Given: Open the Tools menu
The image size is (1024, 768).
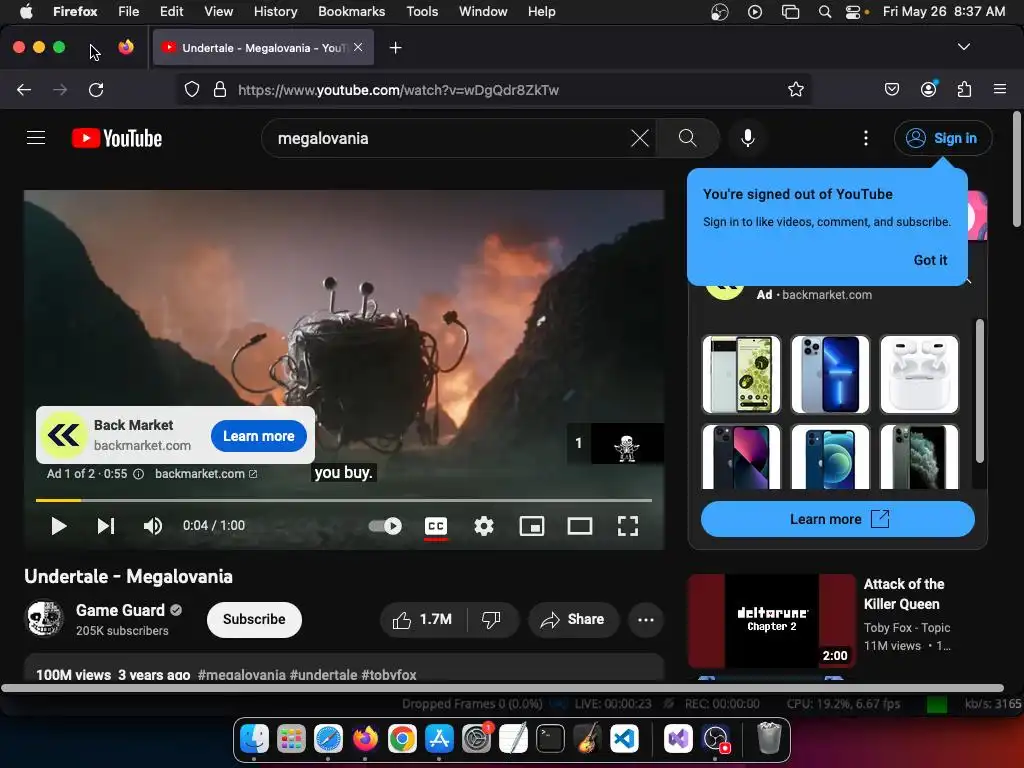Looking at the screenshot, I should (422, 11).
